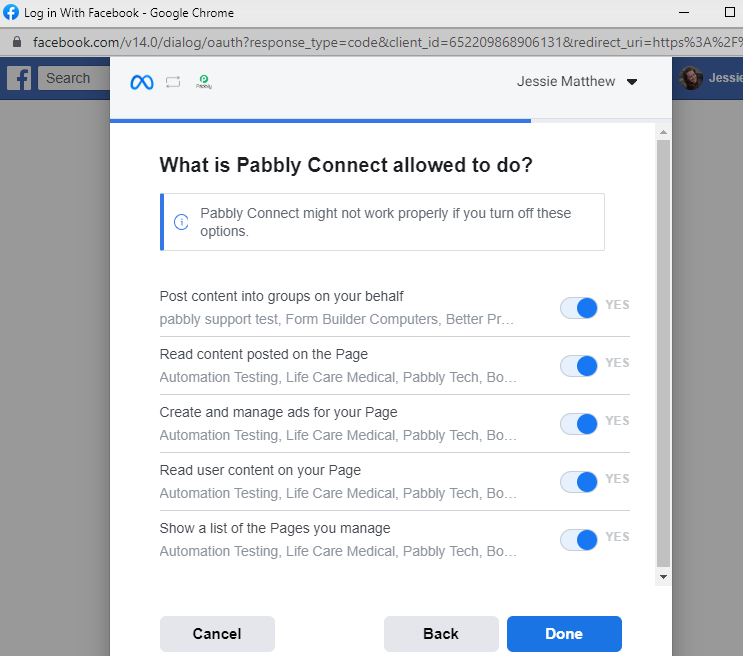
Task: Open the Jessie Matthew account dropdown
Action: (x=577, y=82)
